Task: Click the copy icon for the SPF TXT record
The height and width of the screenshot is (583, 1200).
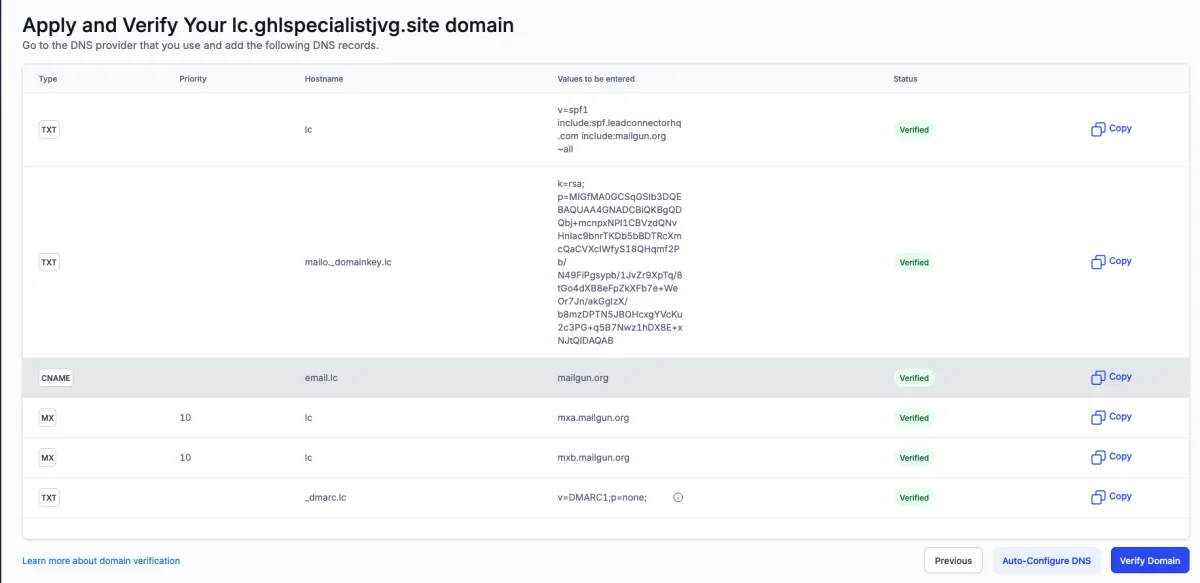Action: click(1098, 129)
